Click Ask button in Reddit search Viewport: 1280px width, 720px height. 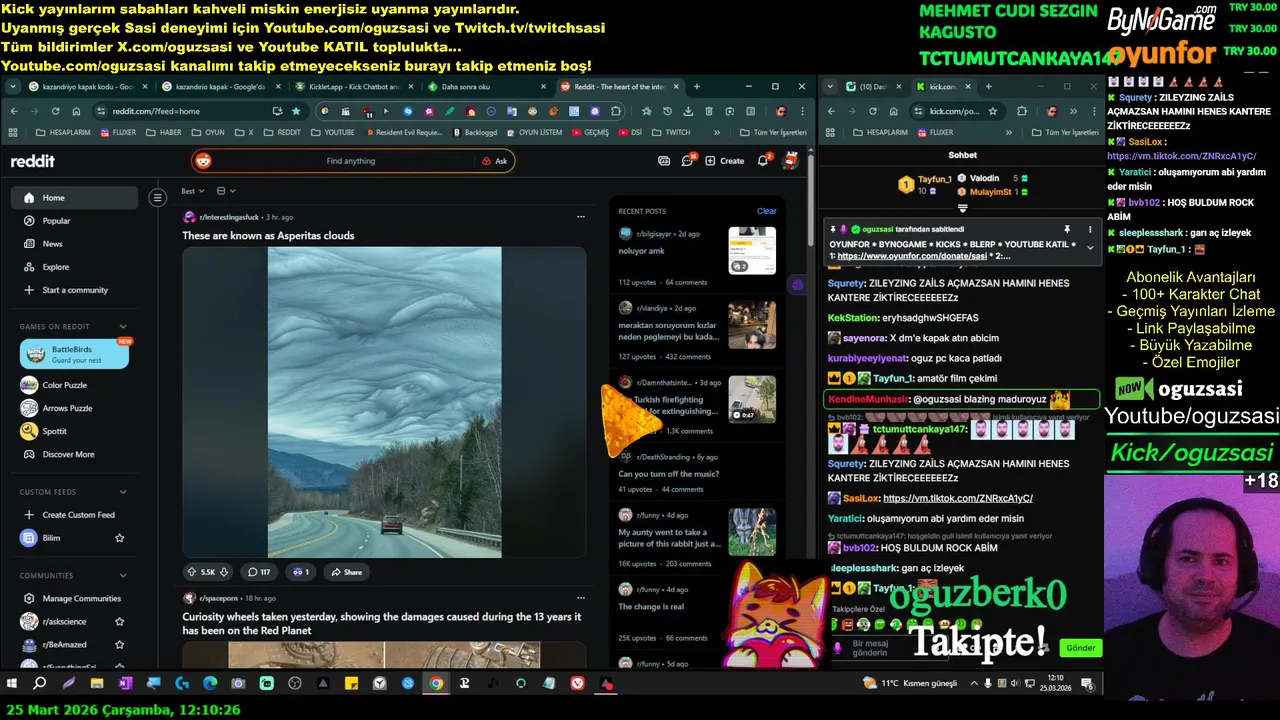(x=494, y=161)
